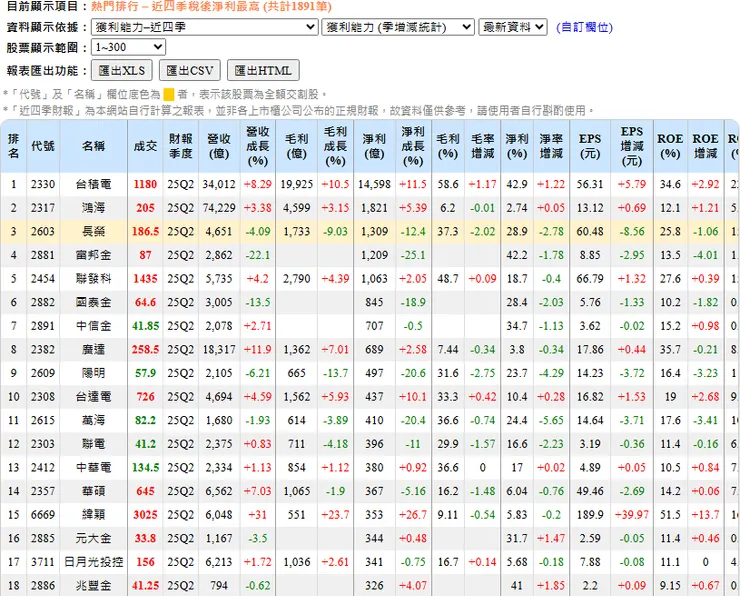This screenshot has height=596, width=740.
Task: Click the 匯出HTML button
Action: coord(263,71)
